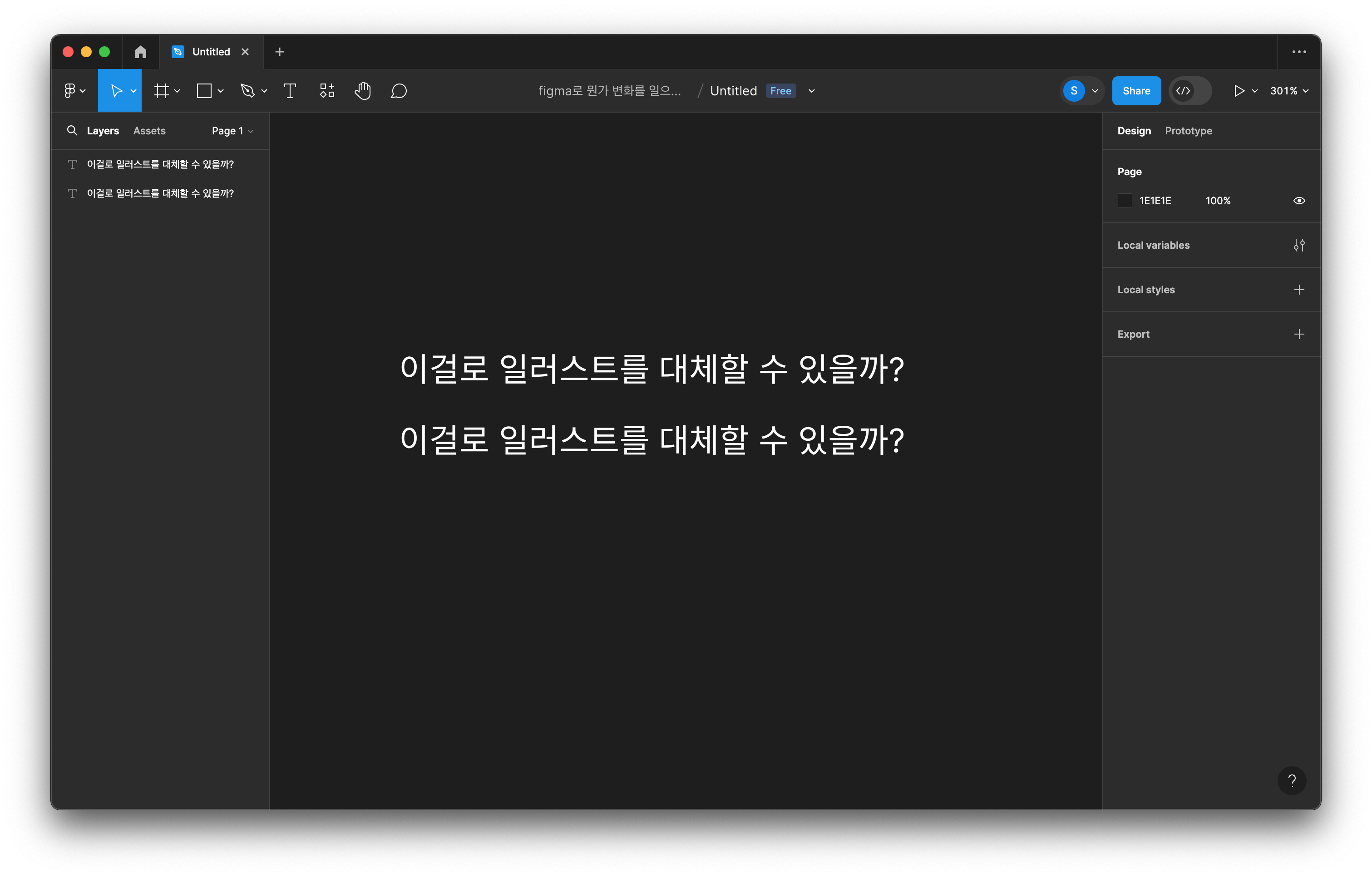Open the Figma main menu
Viewport: 1372px width, 877px height.
pyautogui.click(x=74, y=91)
